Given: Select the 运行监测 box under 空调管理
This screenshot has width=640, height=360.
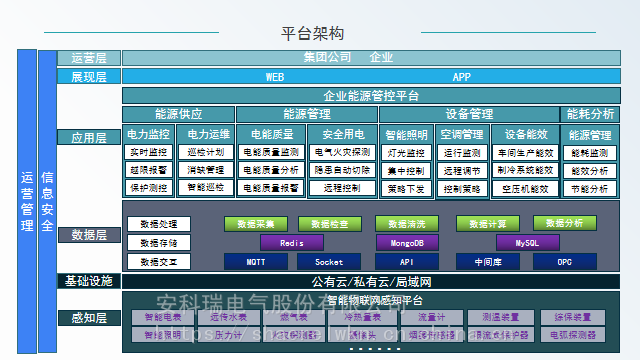Looking at the screenshot, I should click(462, 153).
